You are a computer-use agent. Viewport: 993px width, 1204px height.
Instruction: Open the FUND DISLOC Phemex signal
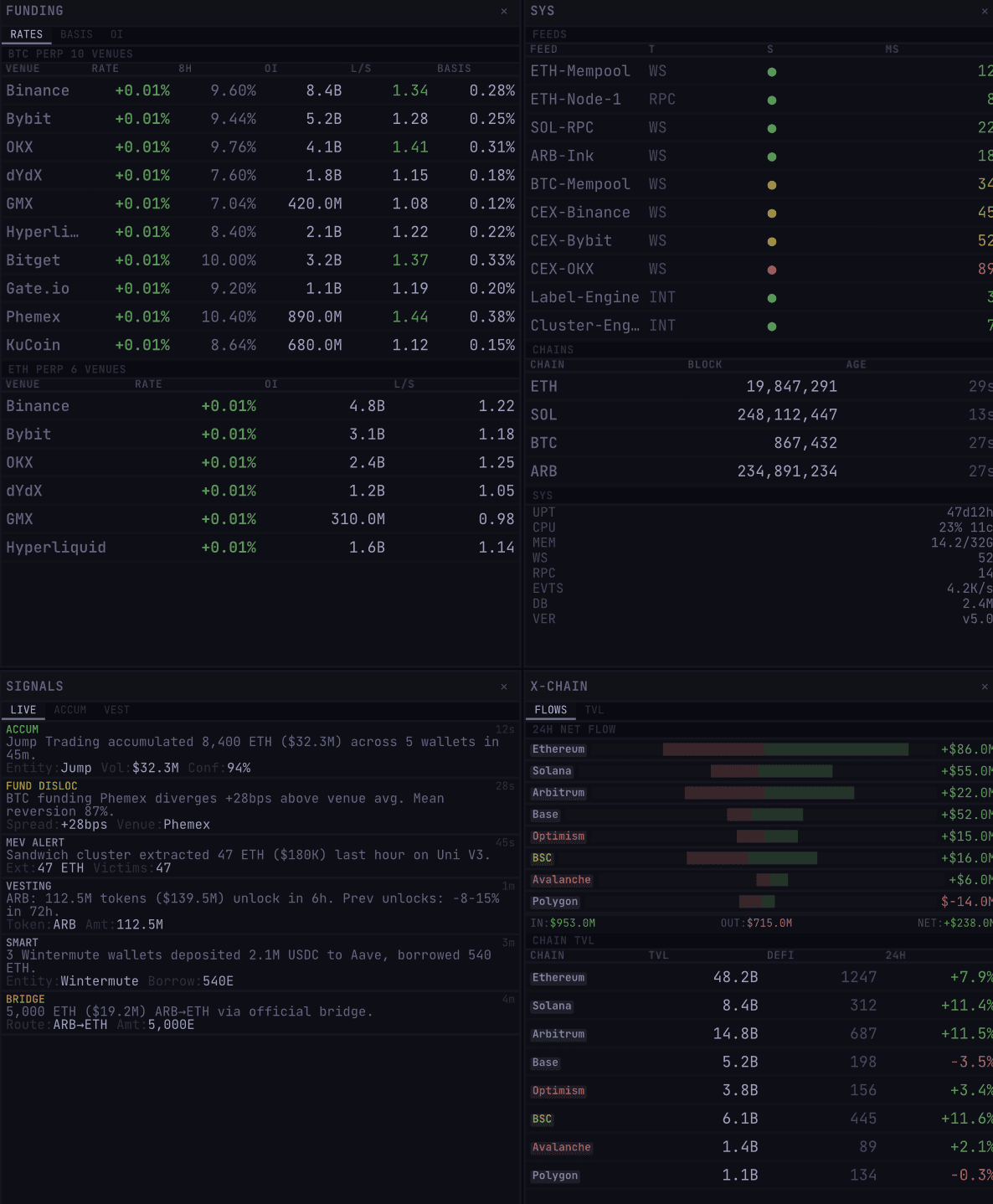coord(260,805)
